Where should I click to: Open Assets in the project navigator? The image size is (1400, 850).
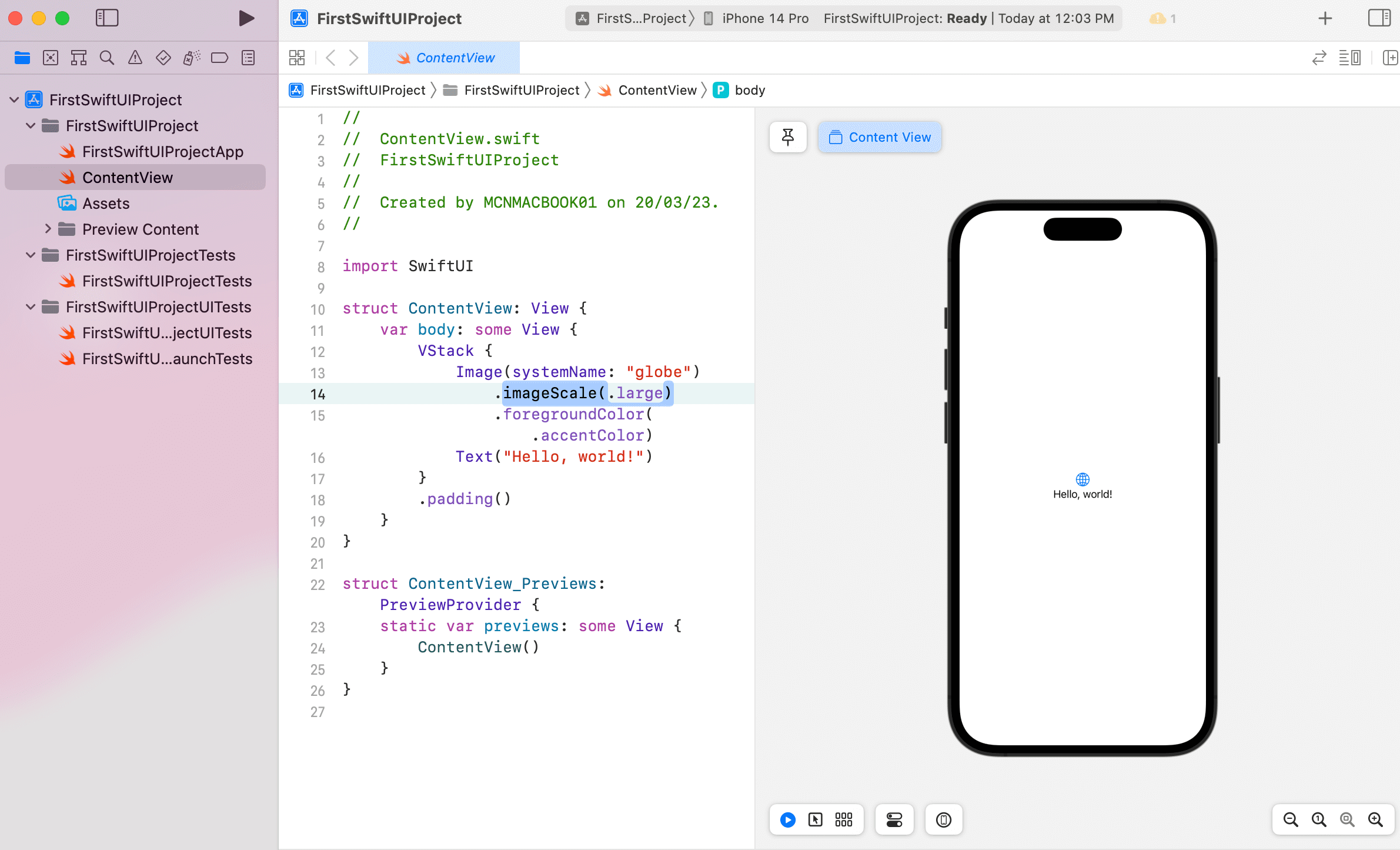106,203
